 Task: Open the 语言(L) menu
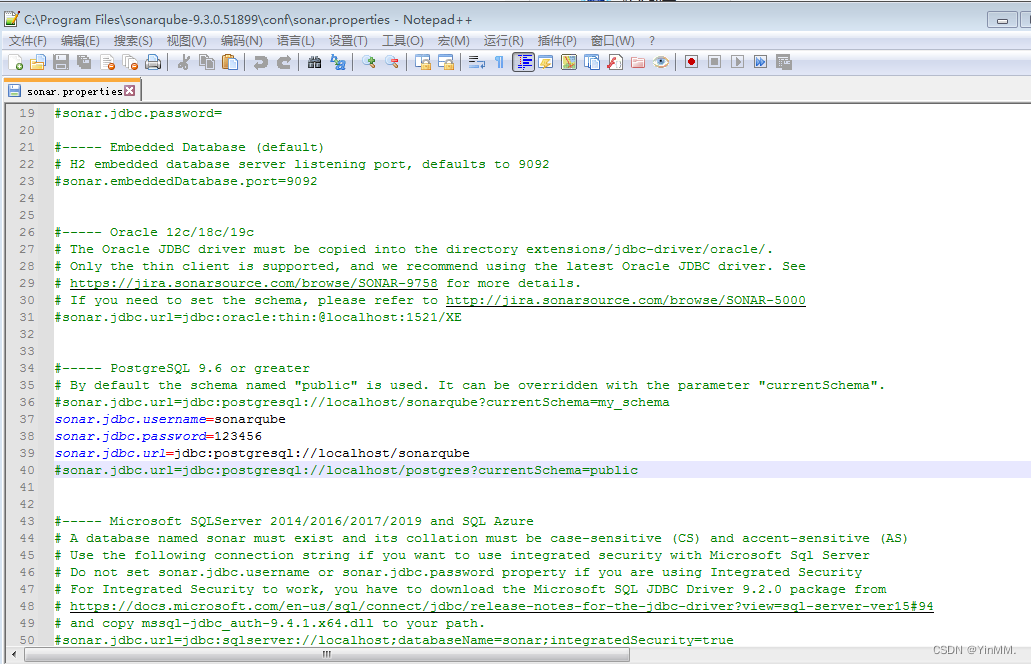pos(295,41)
